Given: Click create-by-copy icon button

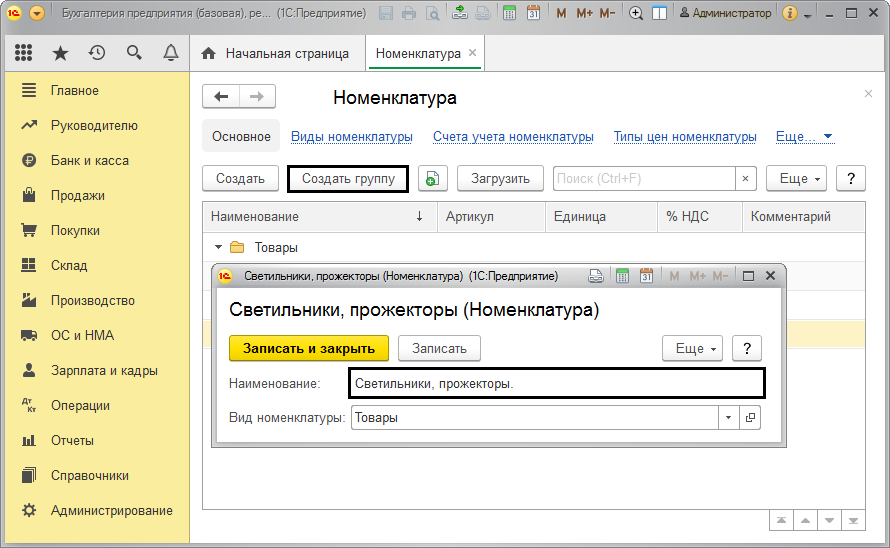Looking at the screenshot, I should pyautogui.click(x=433, y=179).
